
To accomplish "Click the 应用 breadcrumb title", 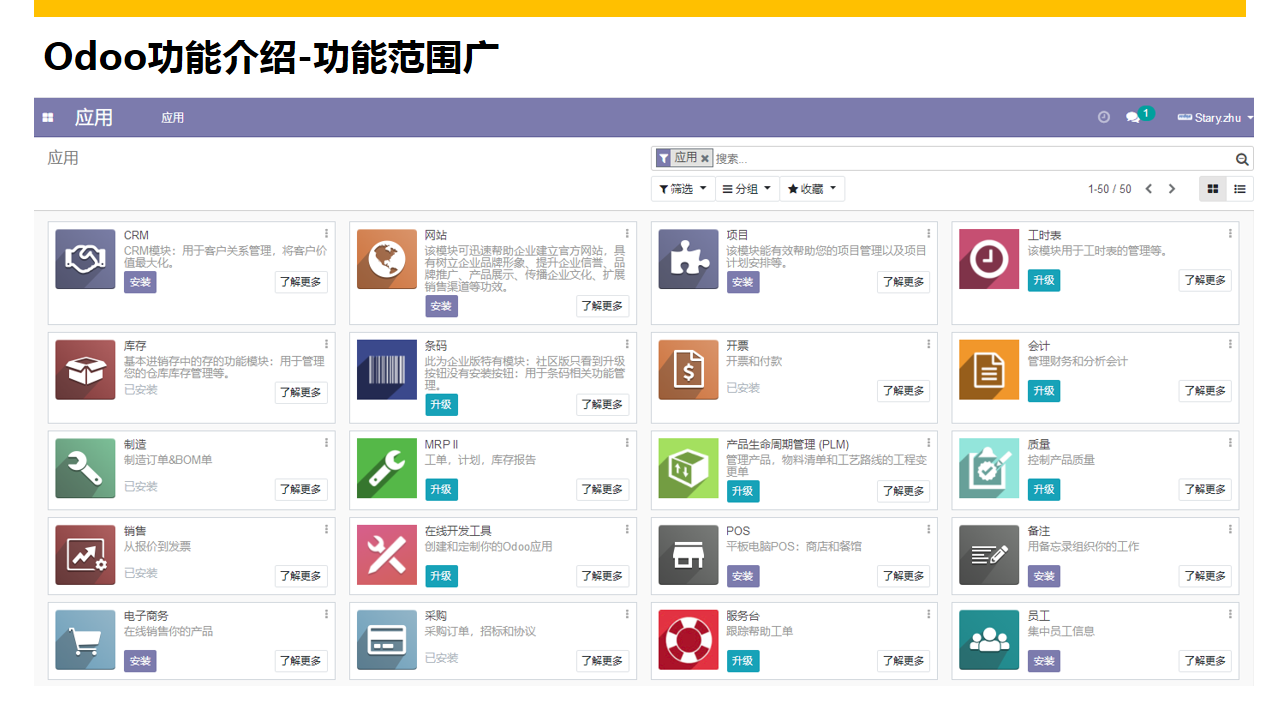I will [x=63, y=158].
